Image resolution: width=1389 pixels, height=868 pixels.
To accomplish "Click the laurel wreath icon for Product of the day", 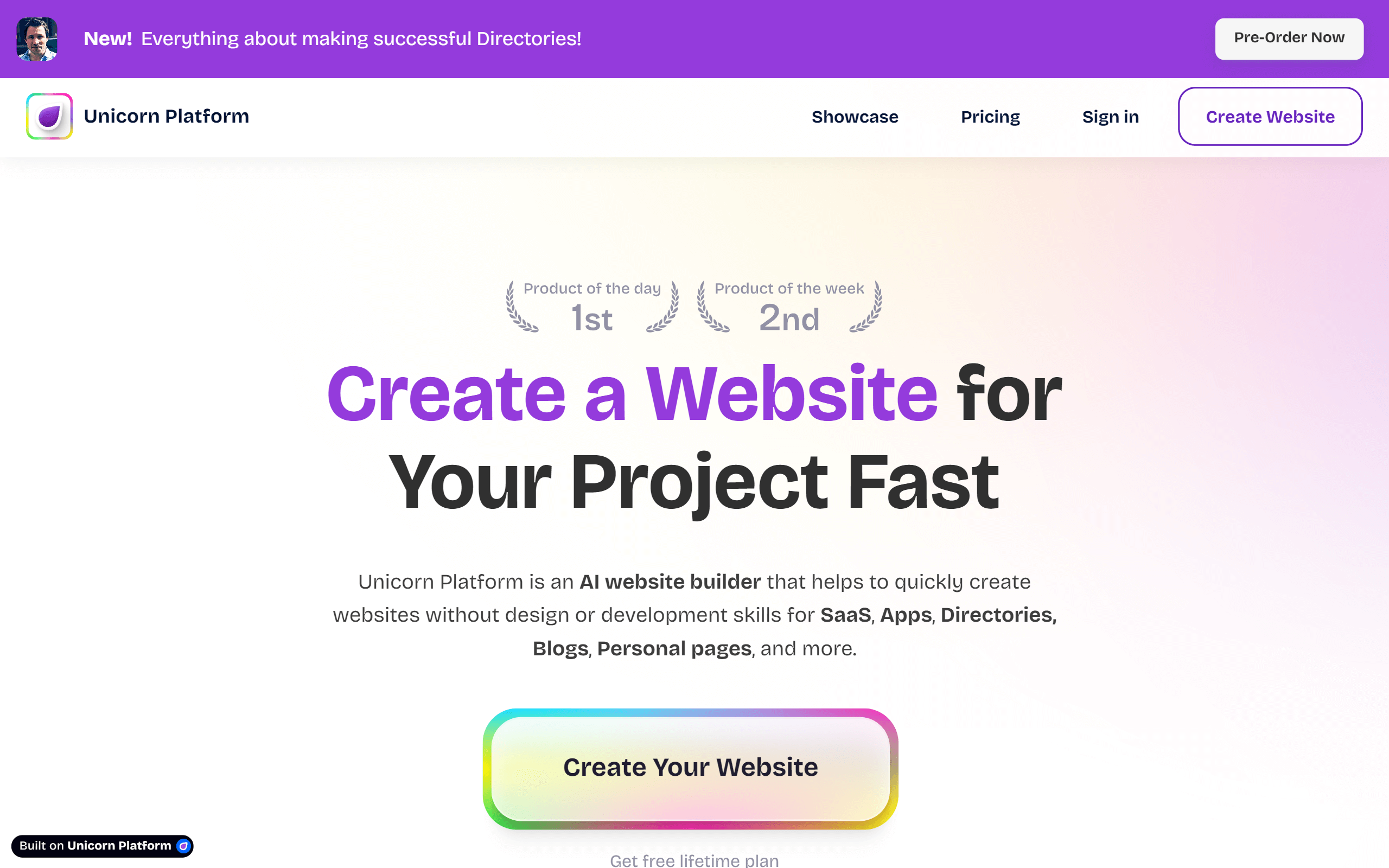I will pos(591,306).
